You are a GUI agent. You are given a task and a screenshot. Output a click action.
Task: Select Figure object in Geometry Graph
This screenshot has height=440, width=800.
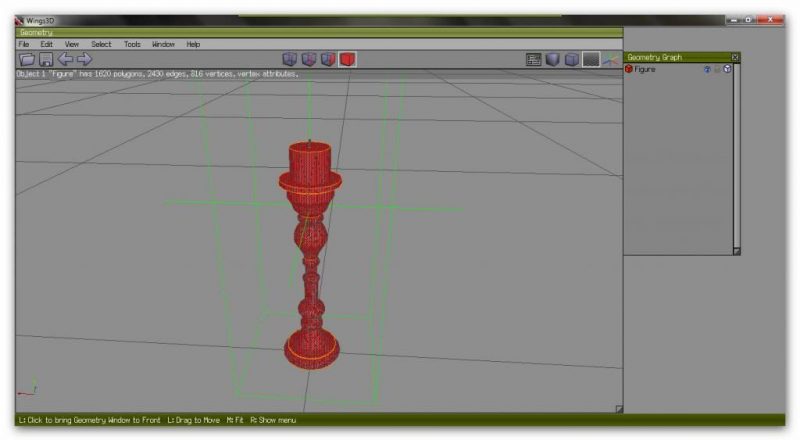coord(646,69)
